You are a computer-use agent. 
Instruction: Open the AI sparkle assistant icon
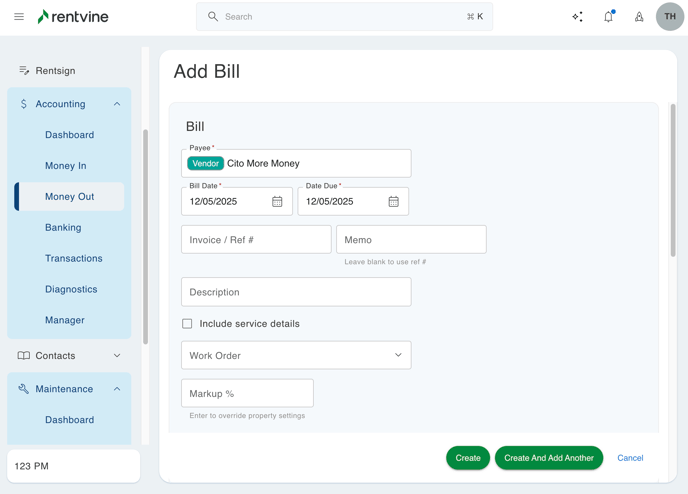click(x=577, y=17)
